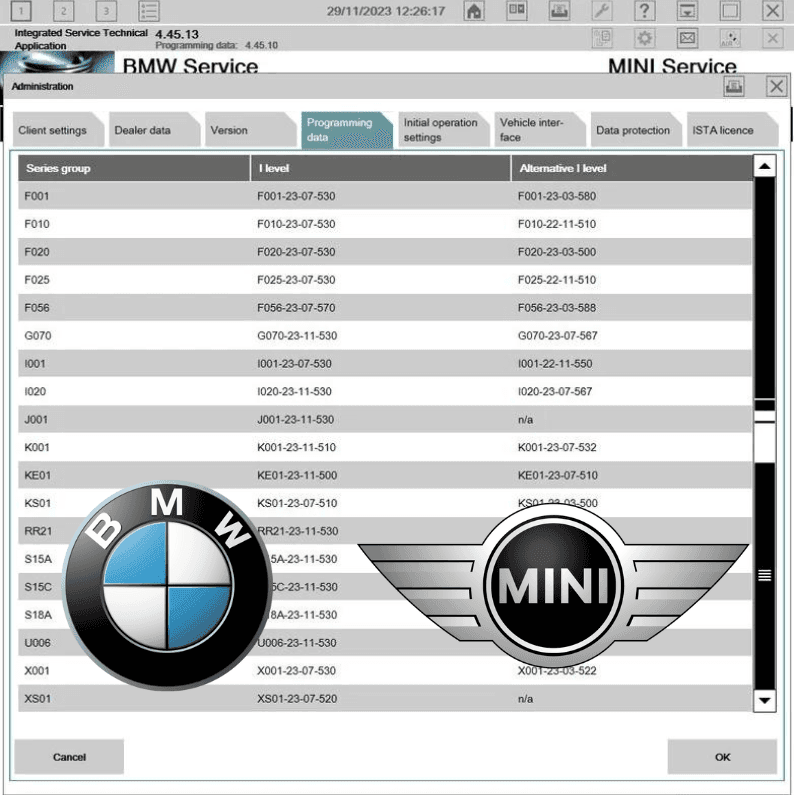The width and height of the screenshot is (794, 795).
Task: Confirm with the OK button
Action: pos(722,757)
